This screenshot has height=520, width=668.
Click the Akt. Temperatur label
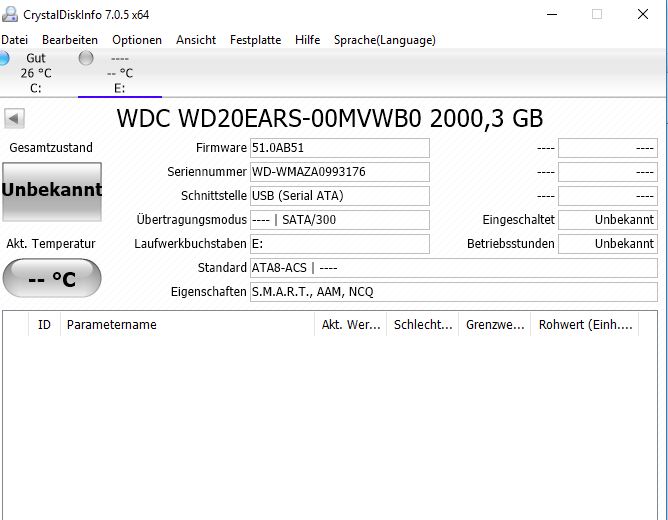pos(51,244)
